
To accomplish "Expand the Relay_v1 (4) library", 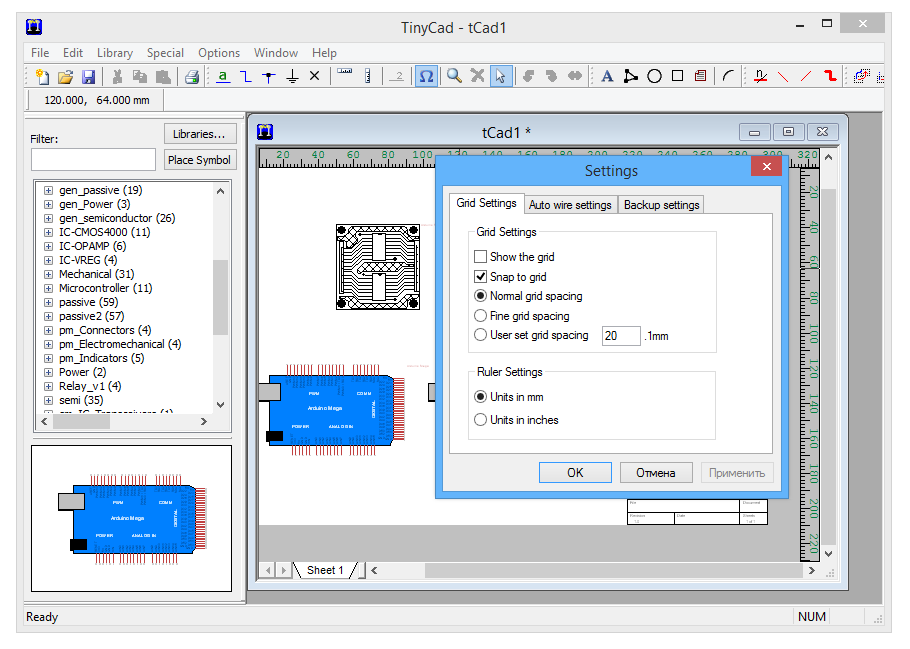I will tap(47, 386).
